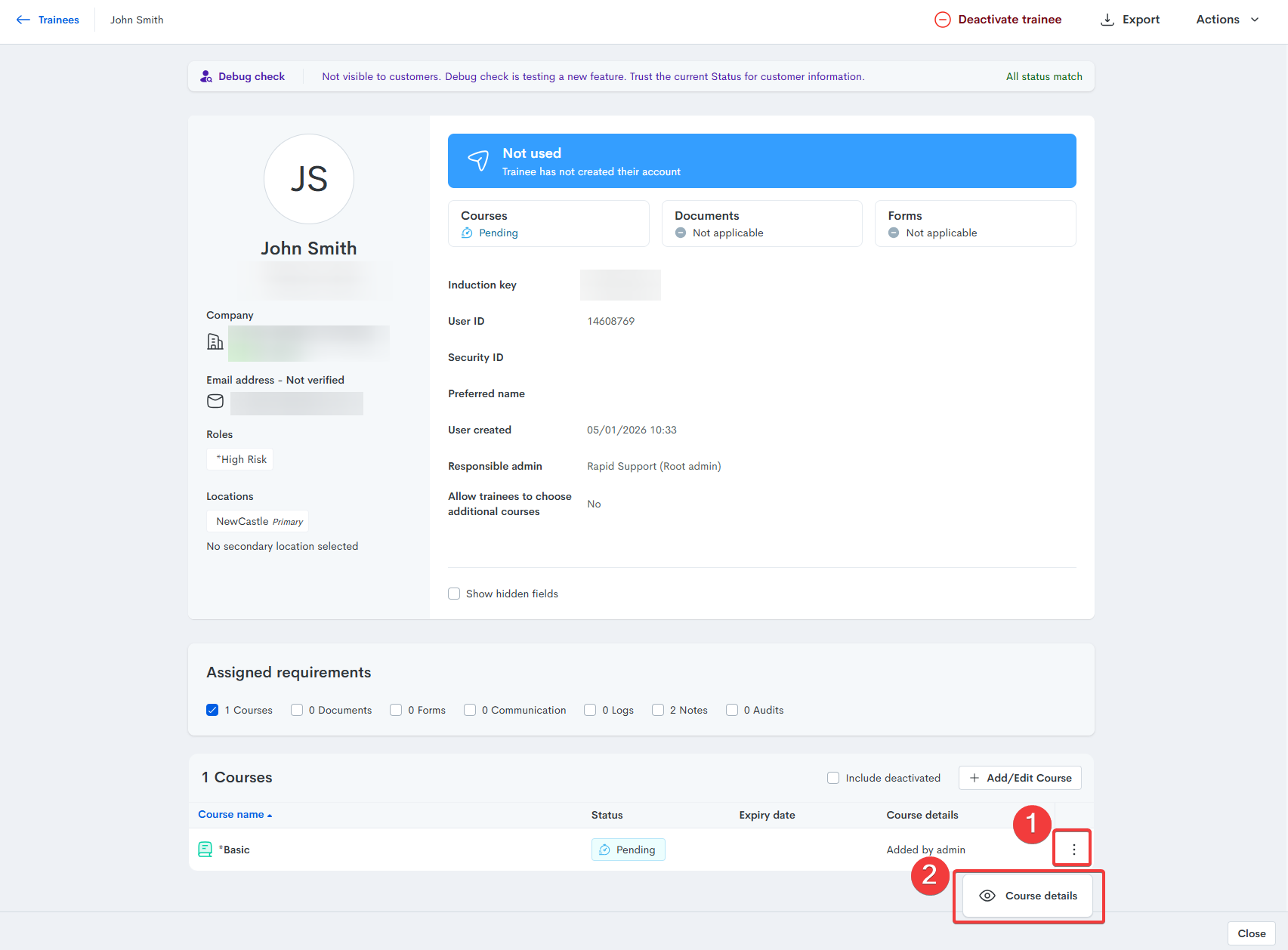Enable Show hidden fields checkbox

pyautogui.click(x=454, y=594)
